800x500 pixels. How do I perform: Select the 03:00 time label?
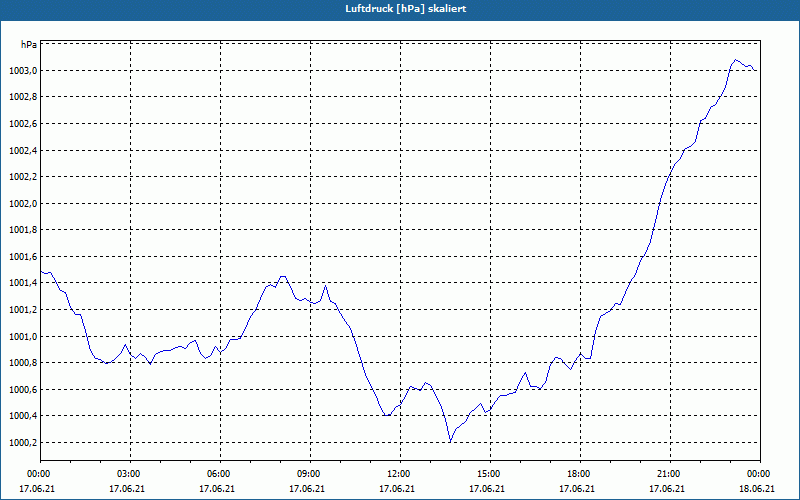130,474
